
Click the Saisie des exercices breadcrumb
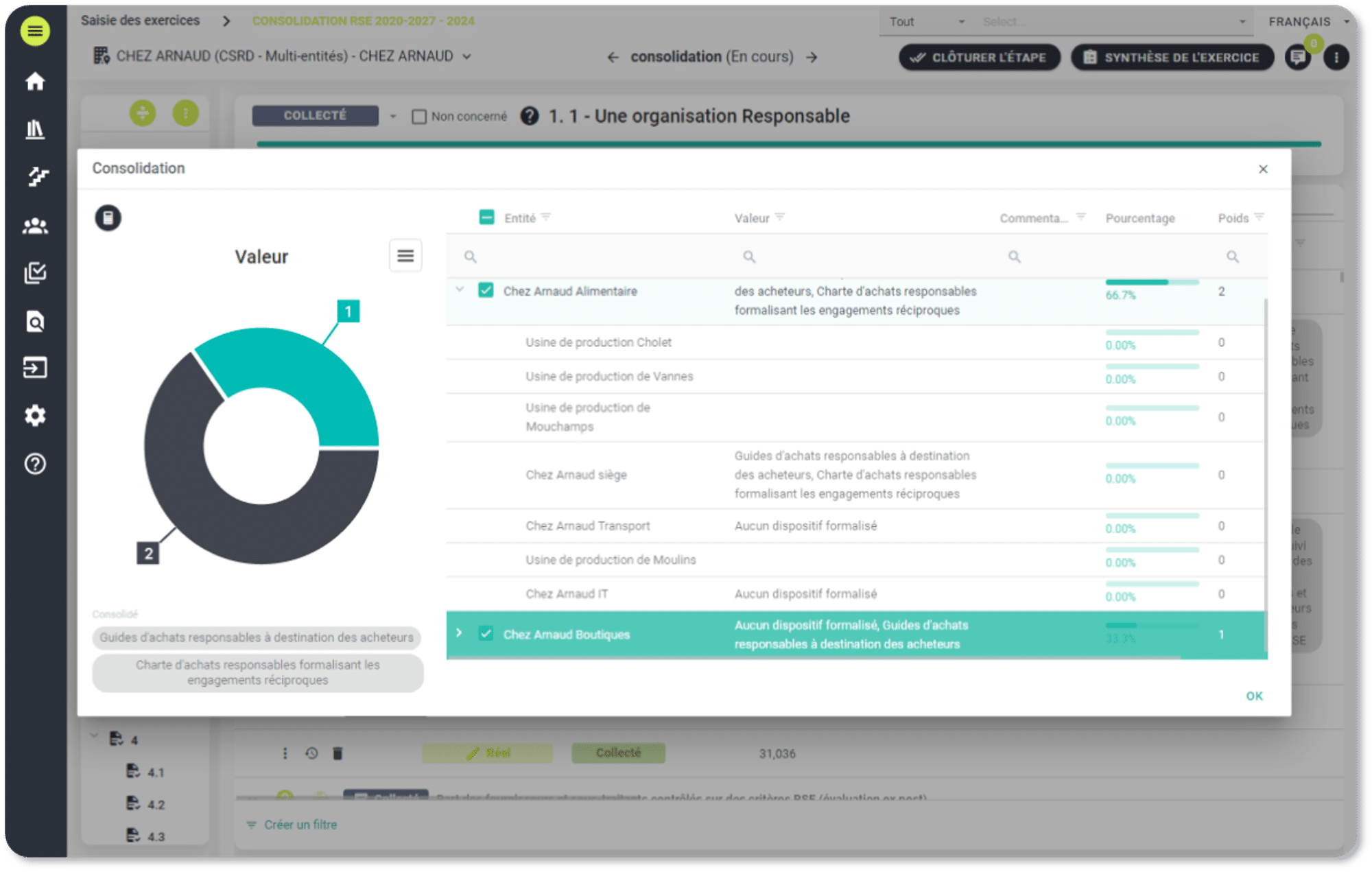tap(140, 21)
